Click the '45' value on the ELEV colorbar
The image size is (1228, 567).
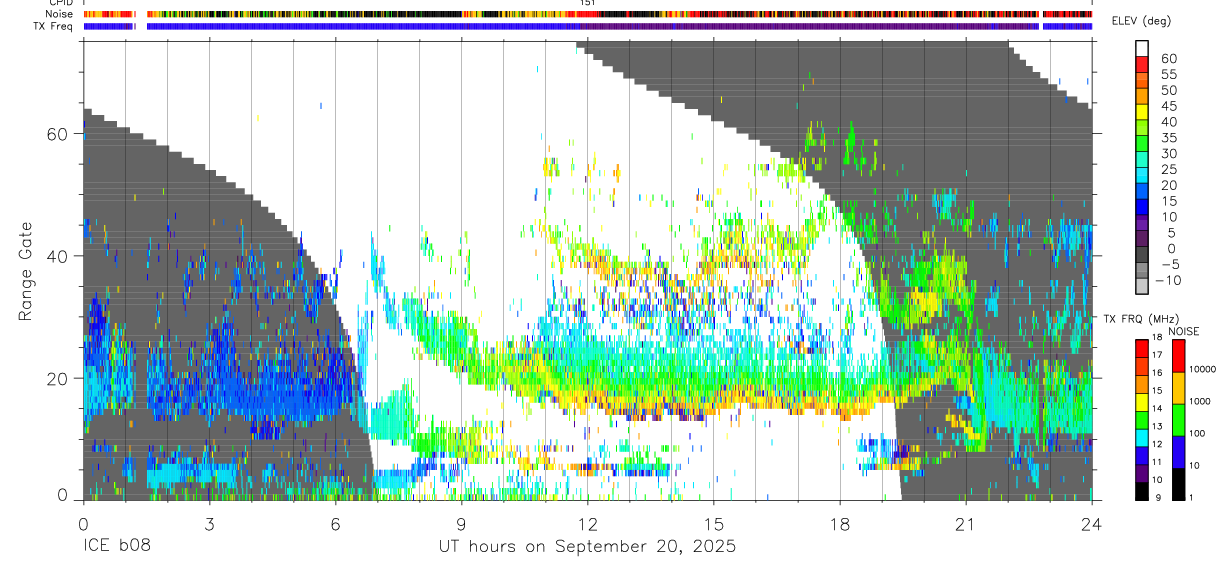coord(1169,106)
